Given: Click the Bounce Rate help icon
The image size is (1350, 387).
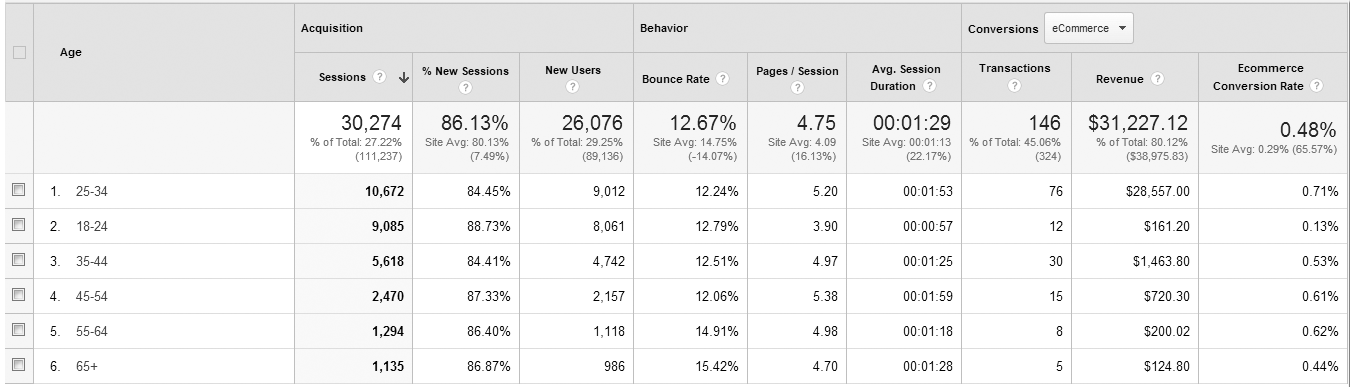Looking at the screenshot, I should coord(722,79).
